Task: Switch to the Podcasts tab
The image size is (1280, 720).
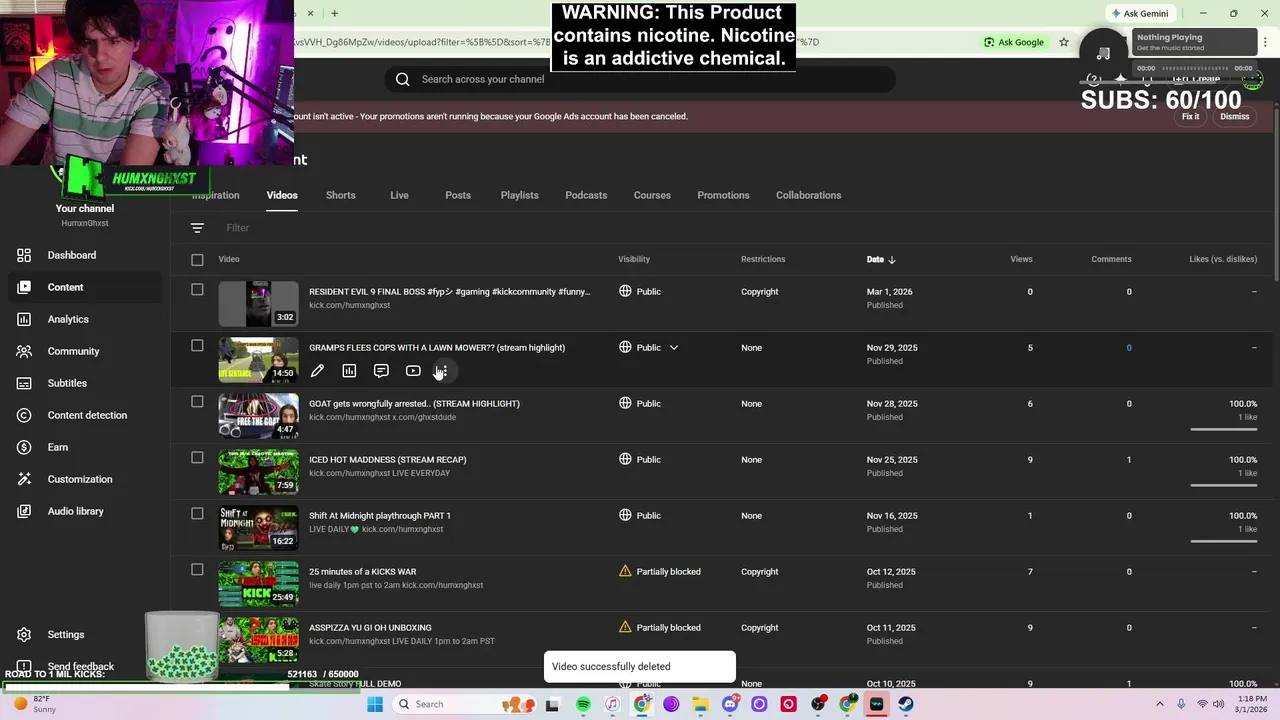Action: click(586, 195)
